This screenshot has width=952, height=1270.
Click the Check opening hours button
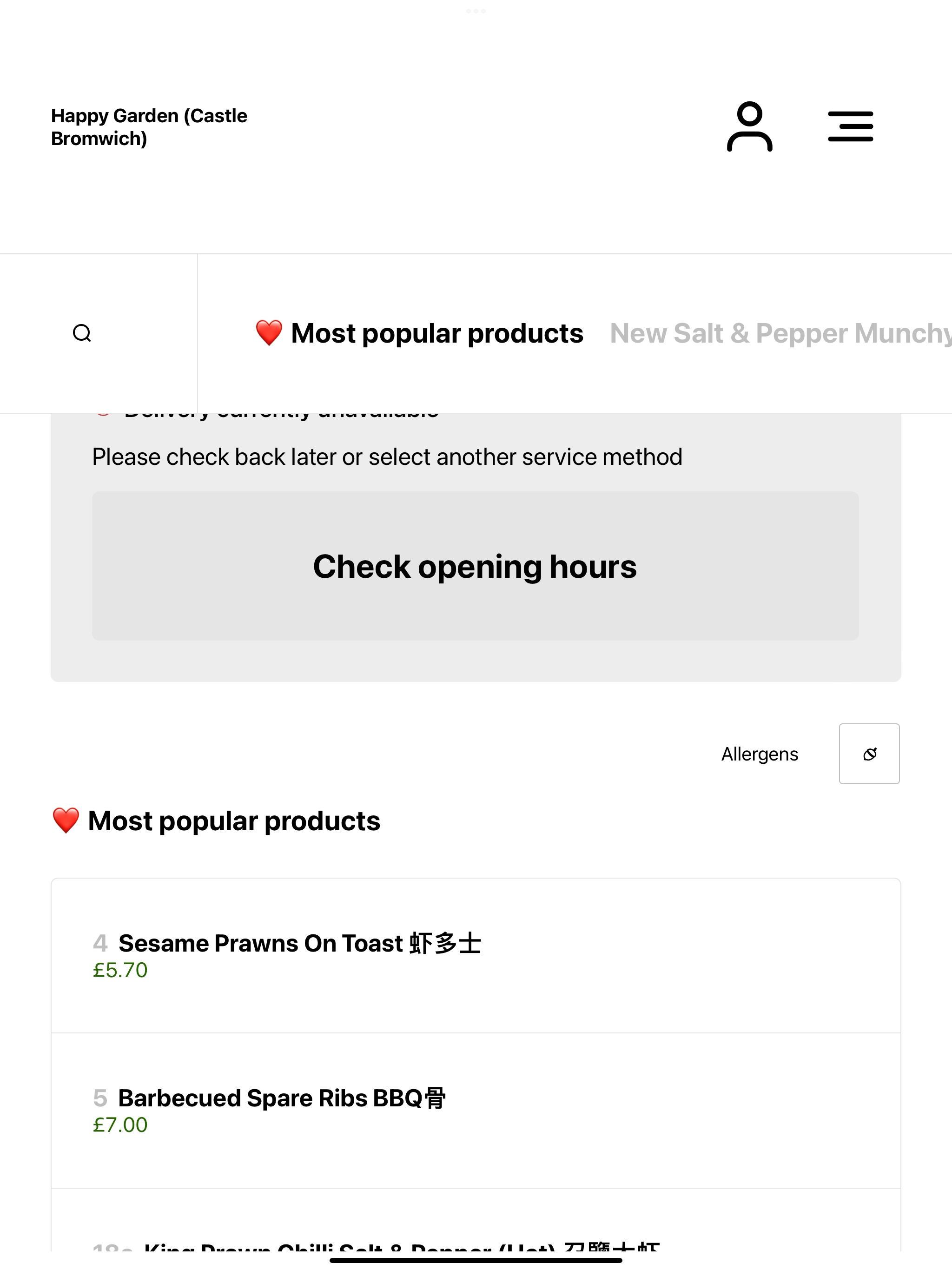click(476, 566)
